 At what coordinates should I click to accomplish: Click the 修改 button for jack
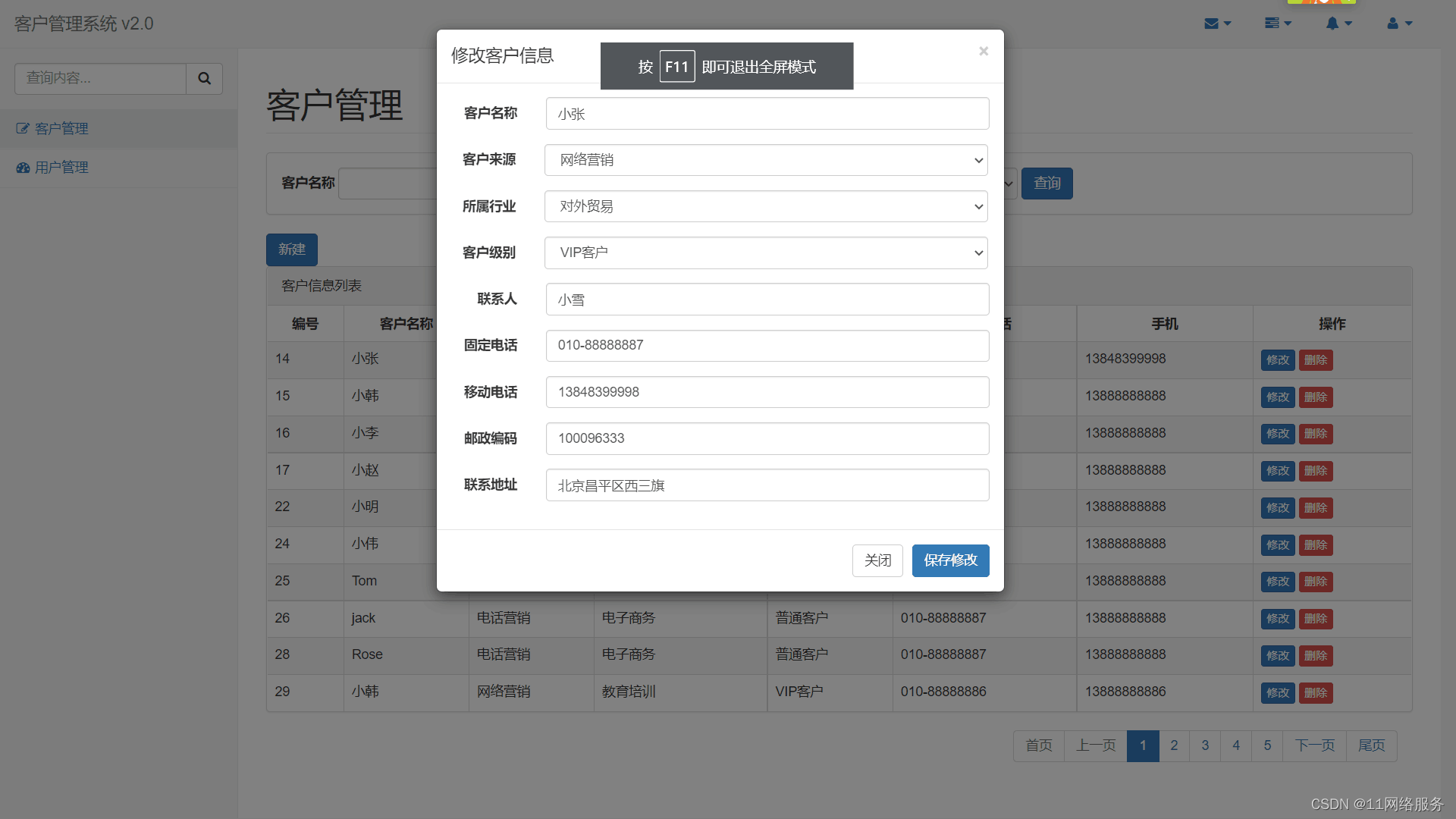[1277, 619]
